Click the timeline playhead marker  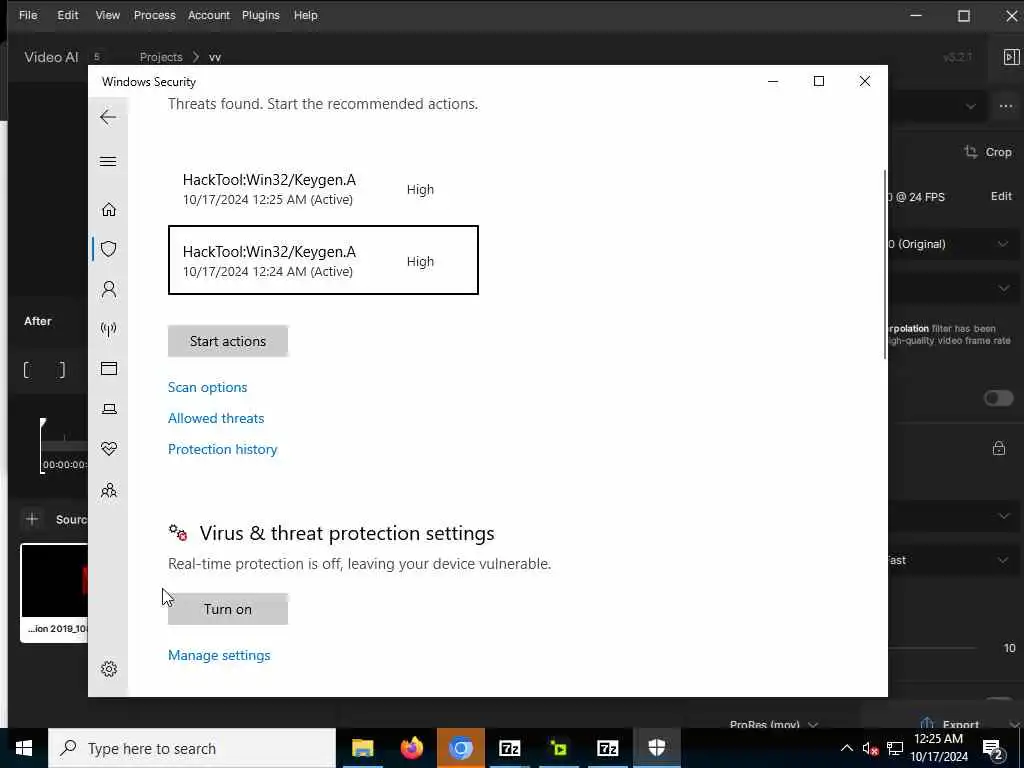(42, 424)
